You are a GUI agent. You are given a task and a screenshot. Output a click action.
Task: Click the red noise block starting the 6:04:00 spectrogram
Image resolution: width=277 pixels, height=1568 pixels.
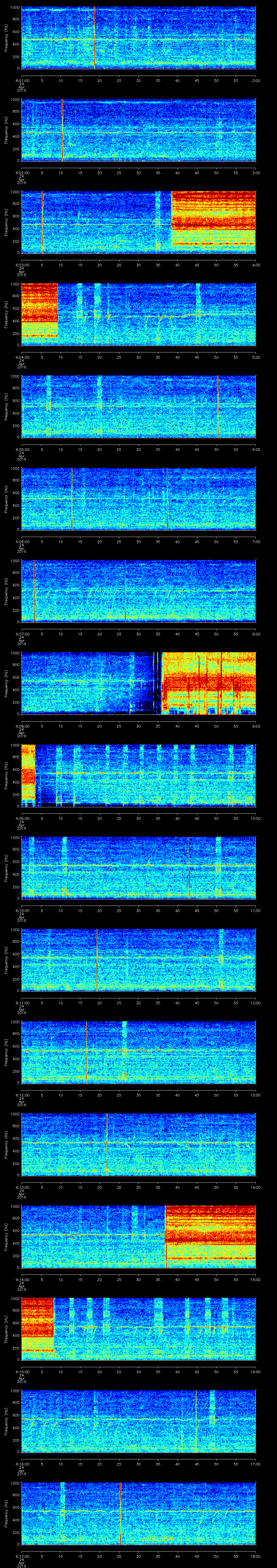[x=39, y=314]
